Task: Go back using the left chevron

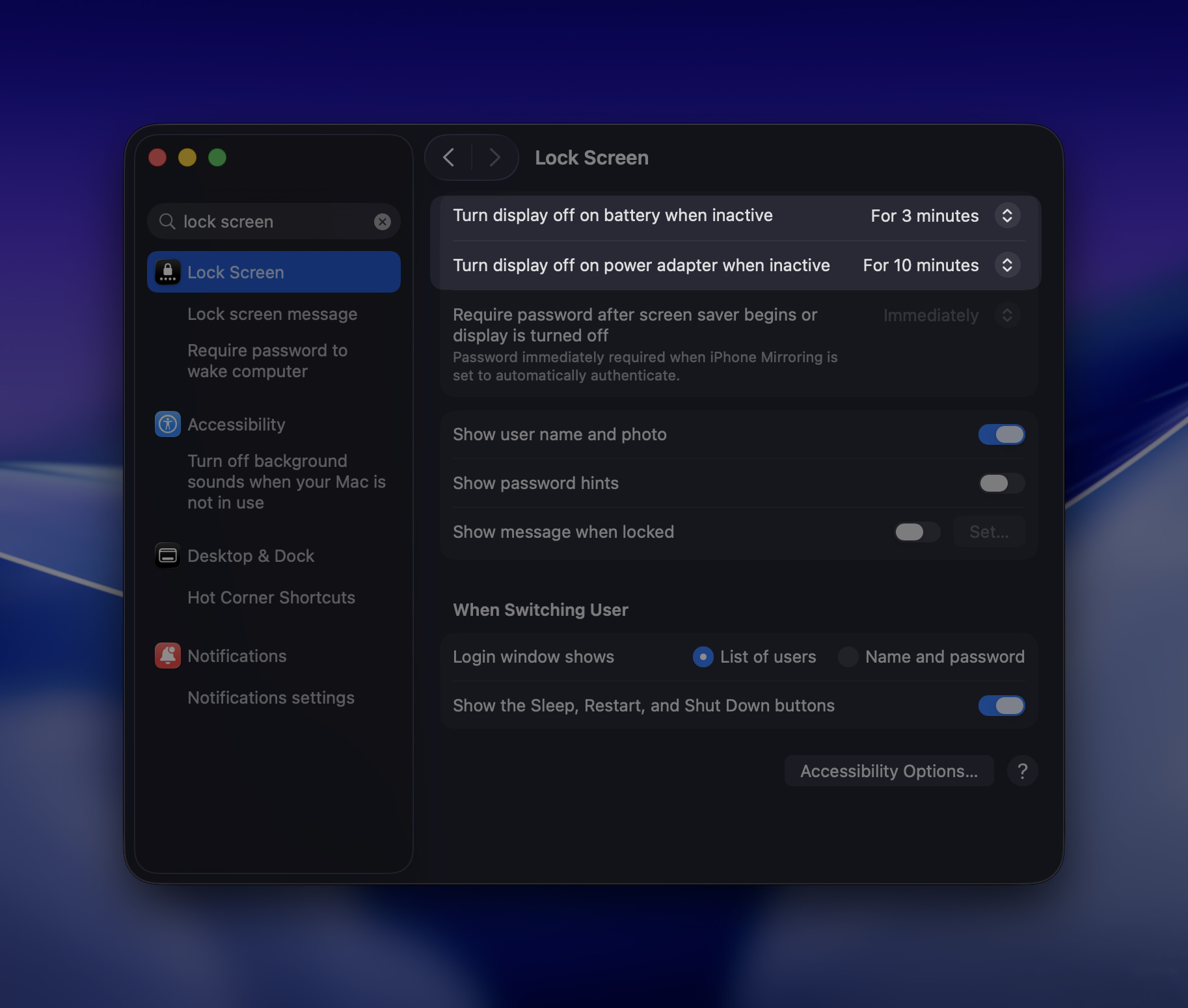Action: coord(449,157)
